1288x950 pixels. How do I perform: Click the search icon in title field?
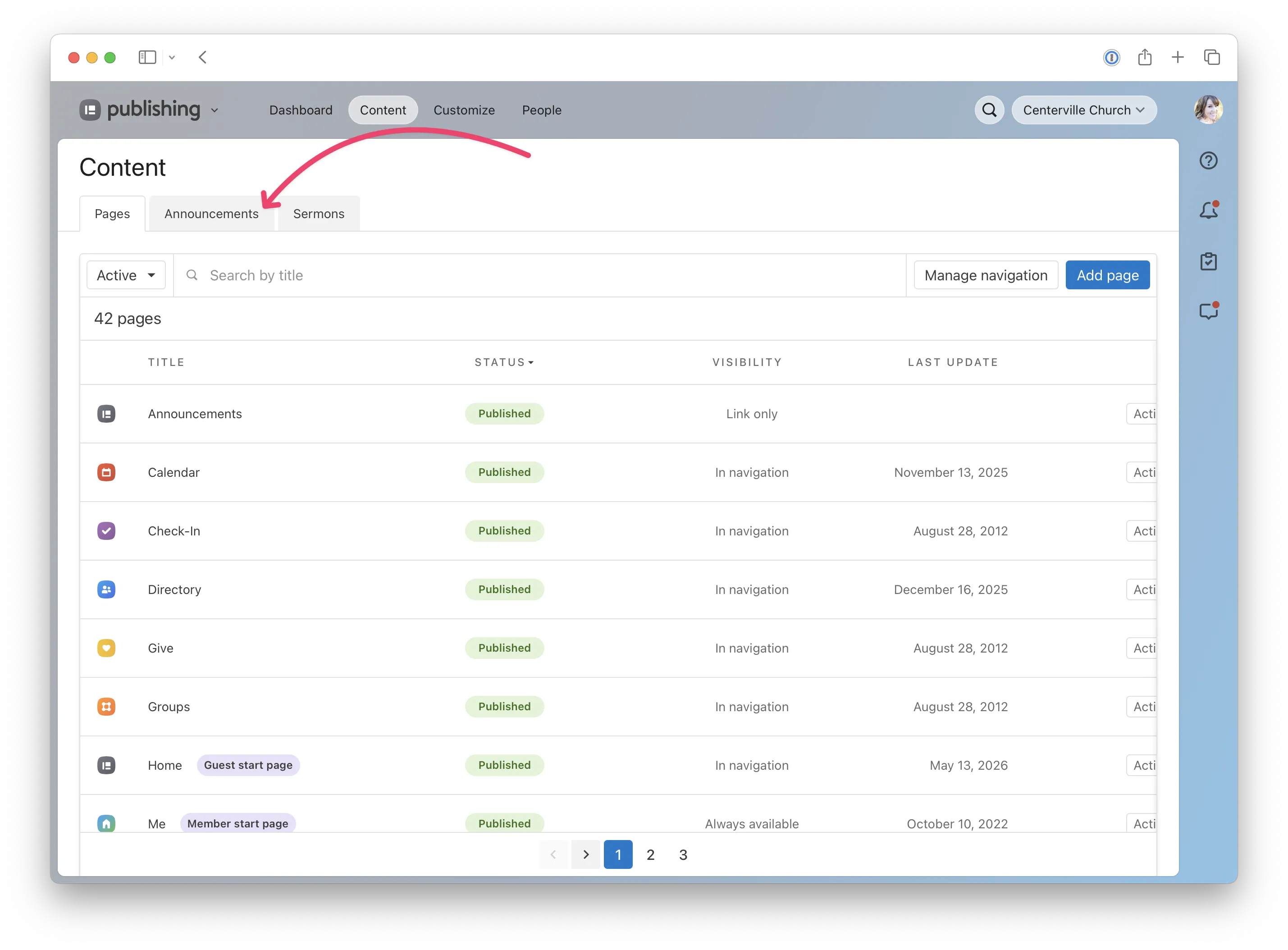click(x=192, y=275)
